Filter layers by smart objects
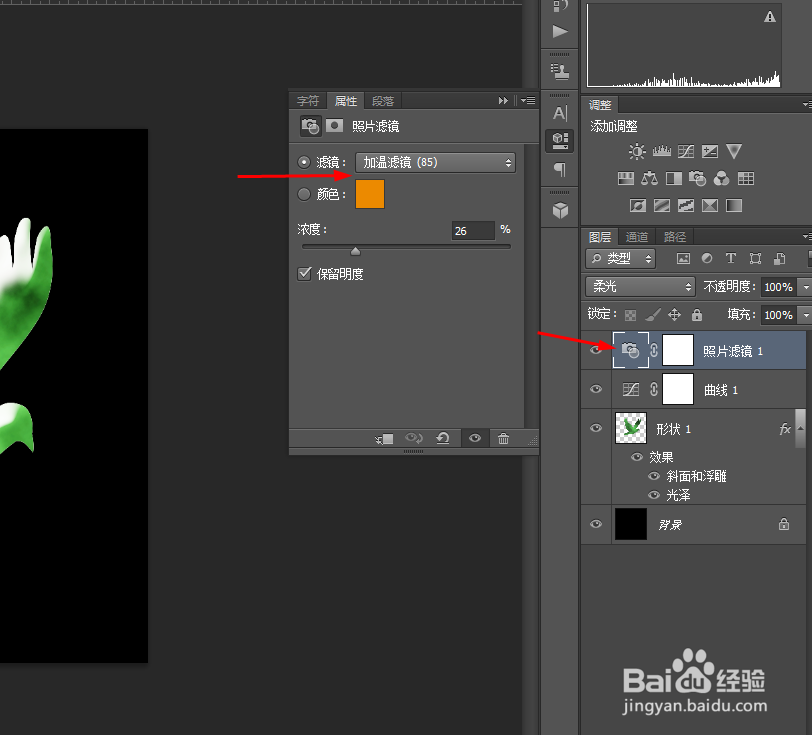 (779, 258)
